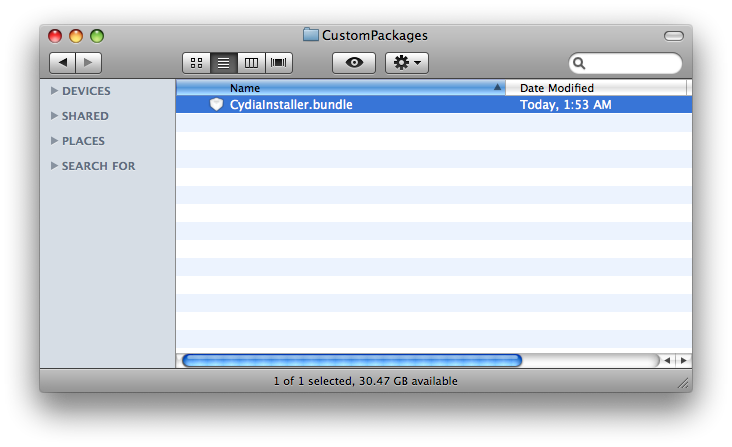Expand the SHARED sidebar section

tap(54, 116)
